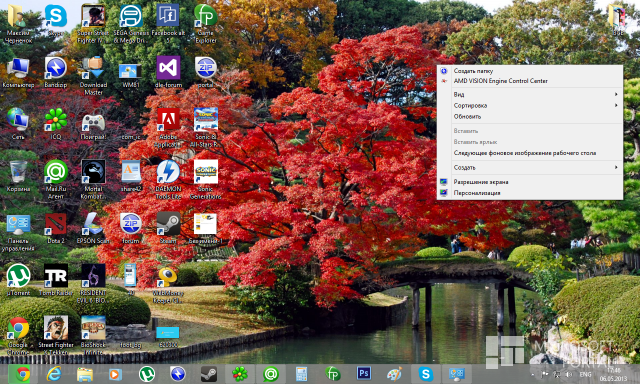Select the Mortal Kombat desktop shortcut
Viewport: 640px width, 384px height.
point(93,180)
